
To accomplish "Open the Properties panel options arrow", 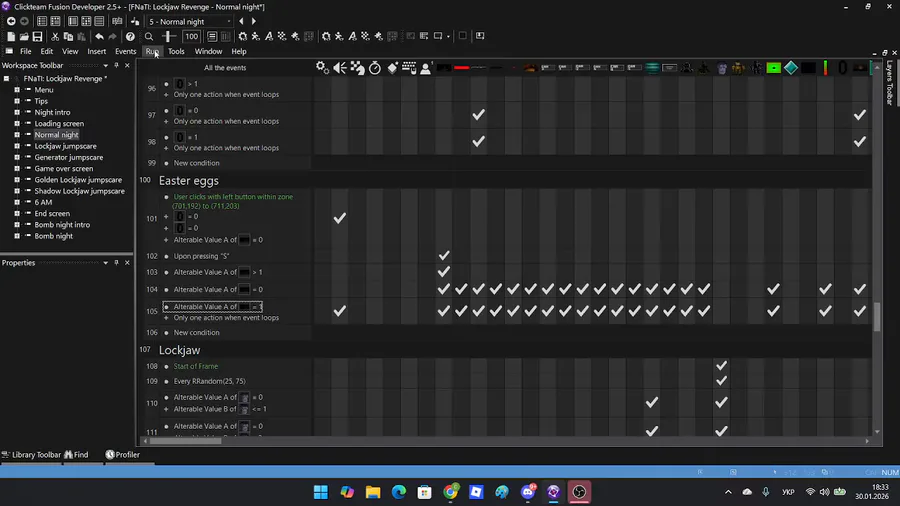I will pyautogui.click(x=106, y=263).
